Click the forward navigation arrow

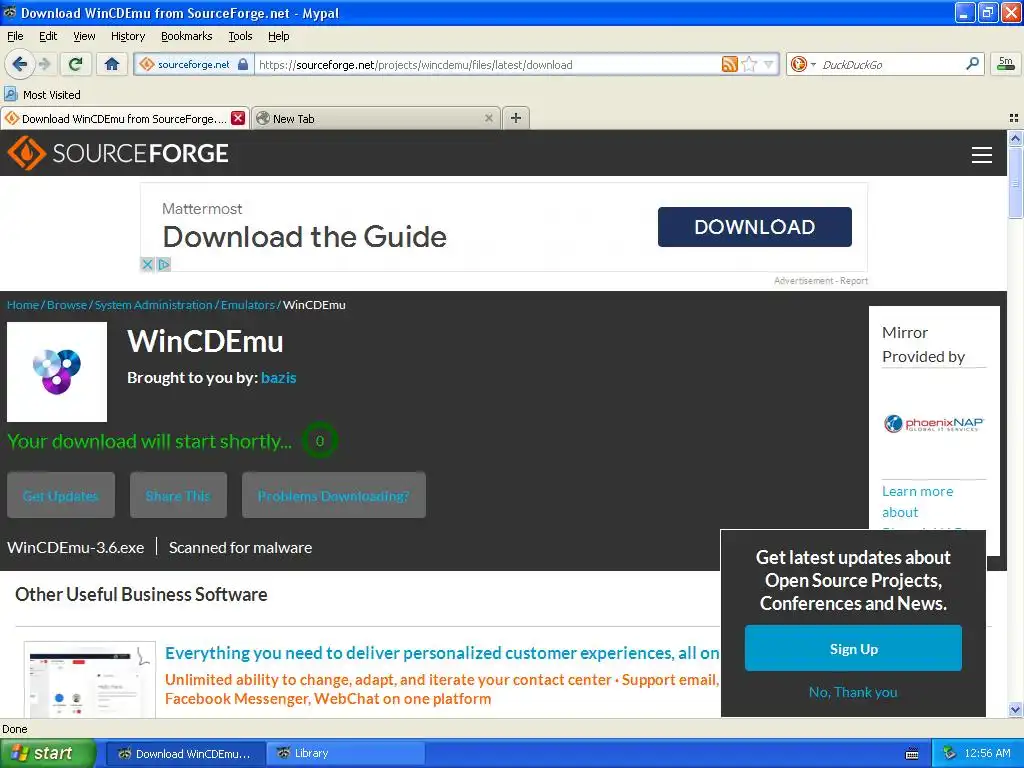click(x=44, y=64)
